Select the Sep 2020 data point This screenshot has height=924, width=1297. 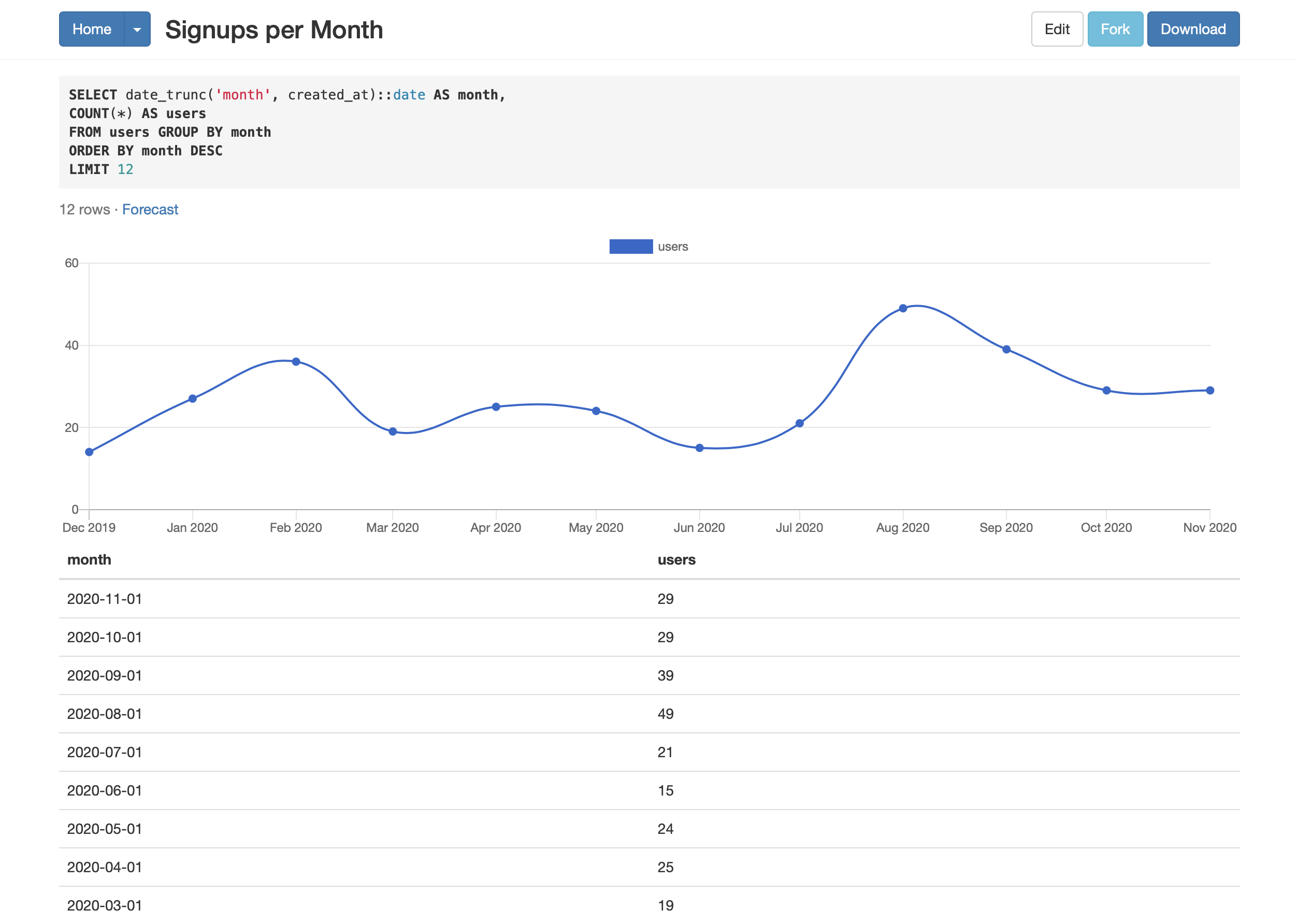tap(1006, 349)
